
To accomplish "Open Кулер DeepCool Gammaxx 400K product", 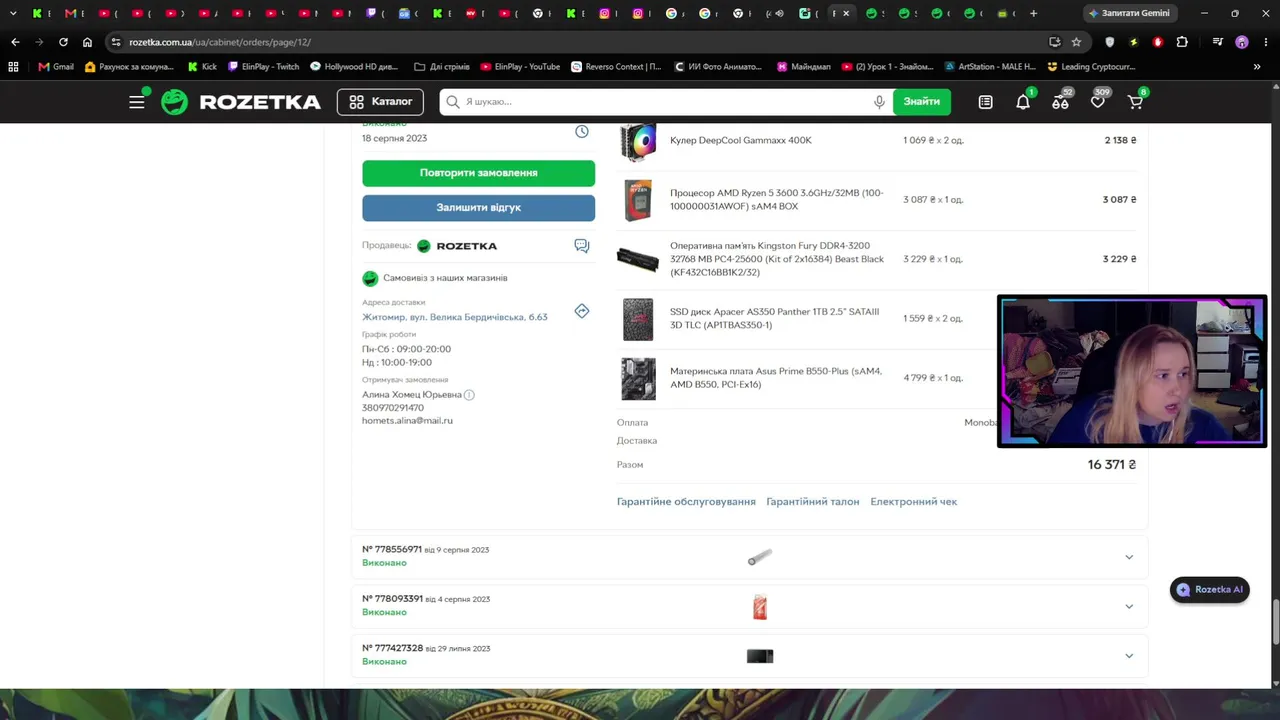I will [741, 140].
